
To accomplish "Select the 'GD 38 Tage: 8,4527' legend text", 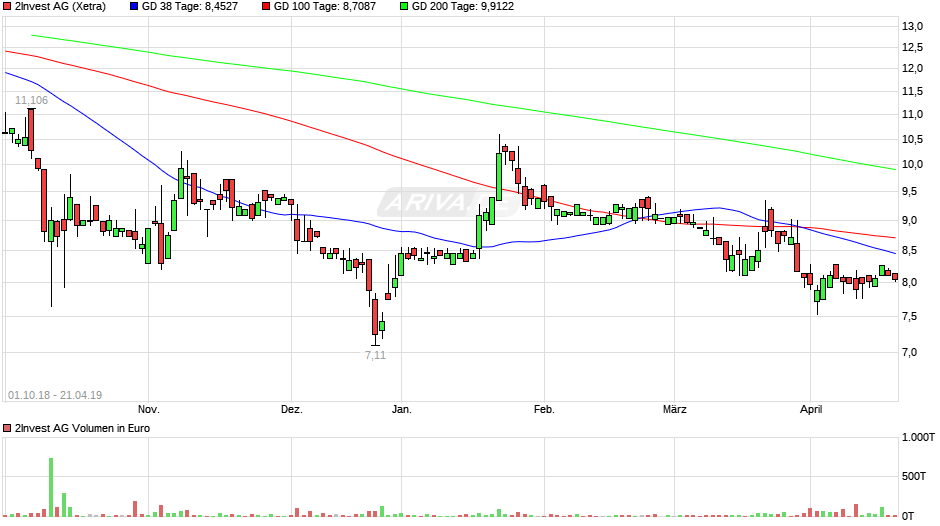I will pos(189,7).
